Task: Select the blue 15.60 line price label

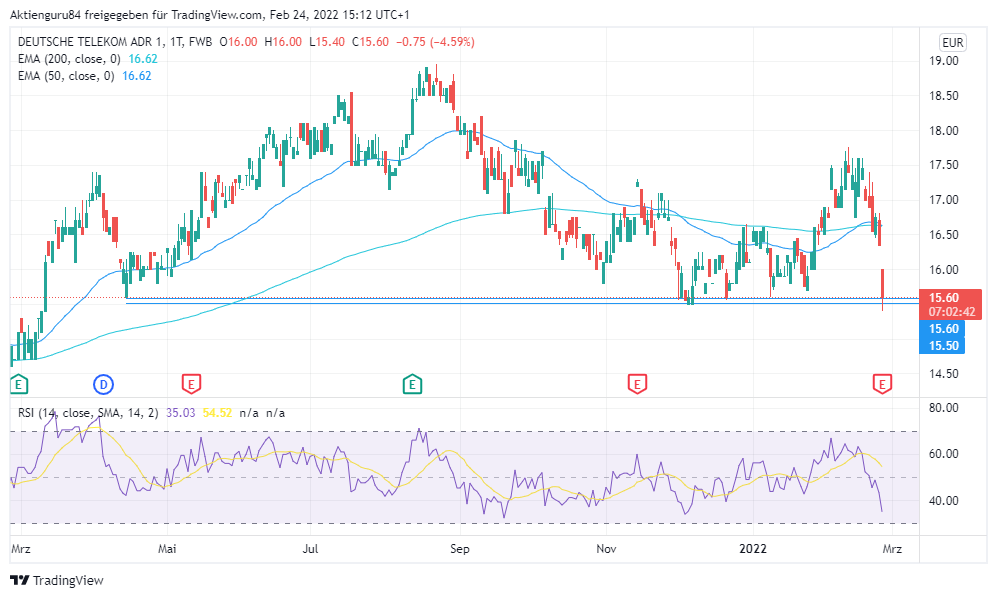Action: click(944, 329)
